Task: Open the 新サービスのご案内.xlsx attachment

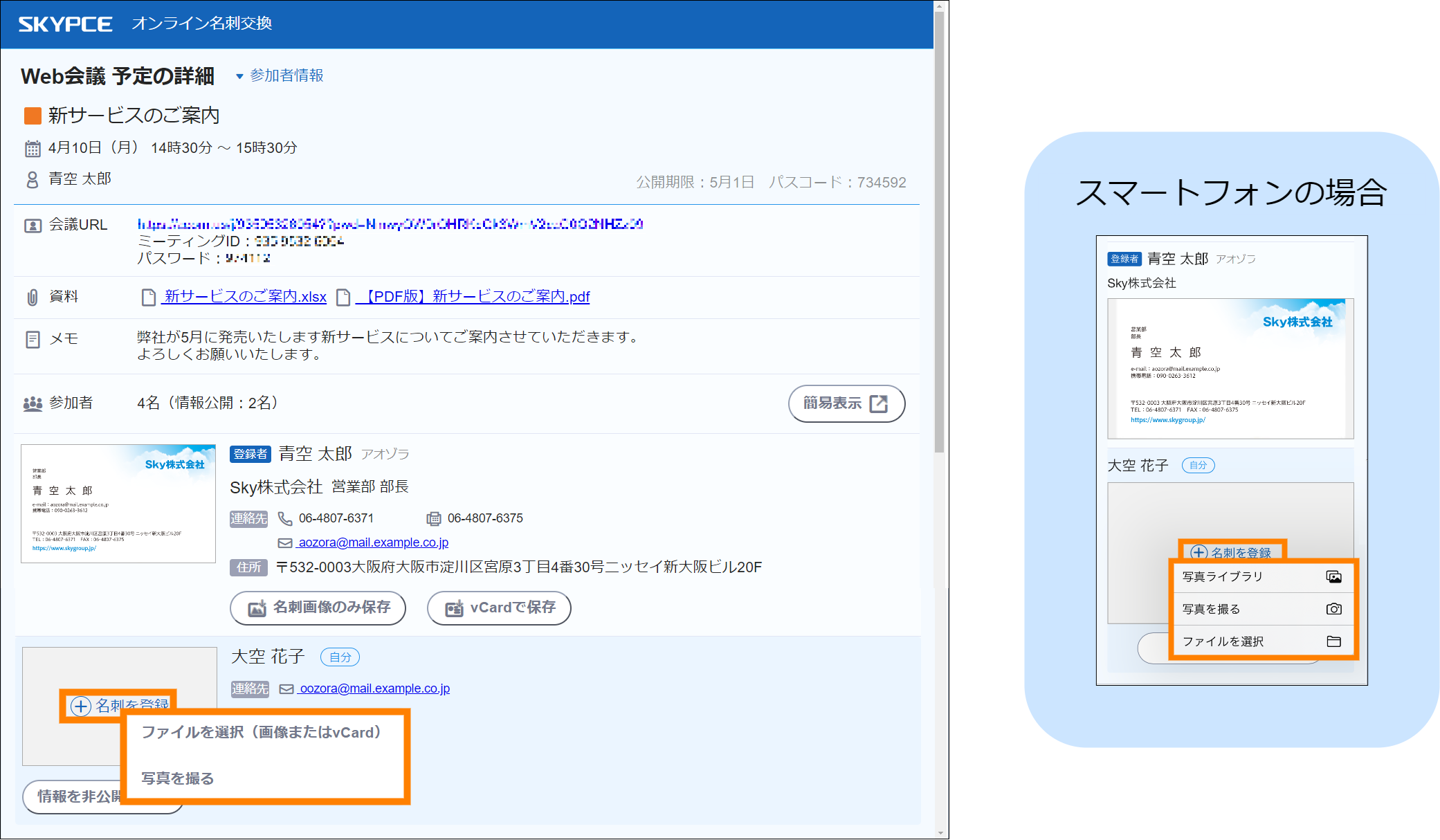Action: pos(244,297)
